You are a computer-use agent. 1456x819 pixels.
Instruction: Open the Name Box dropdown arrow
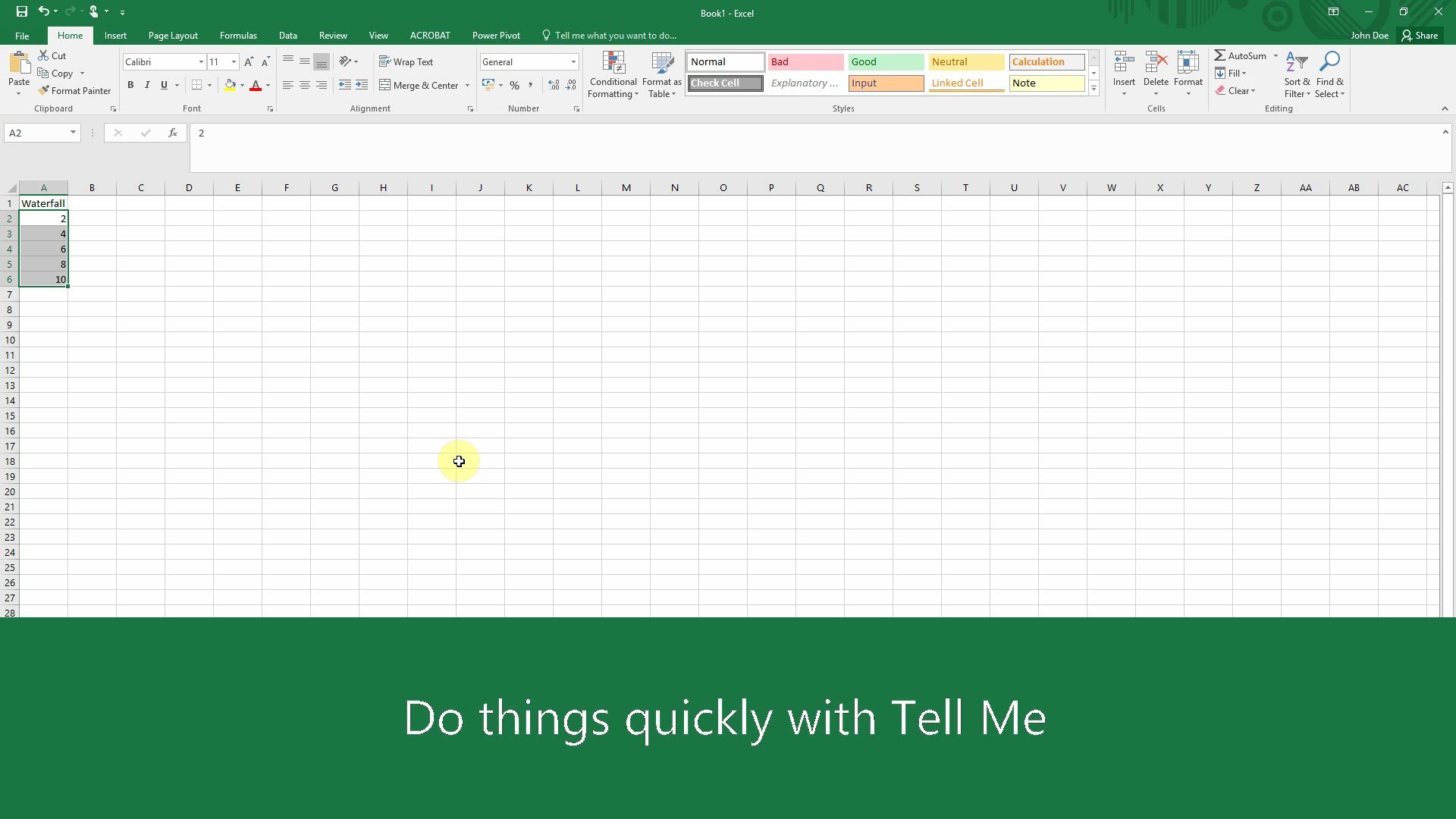point(73,133)
